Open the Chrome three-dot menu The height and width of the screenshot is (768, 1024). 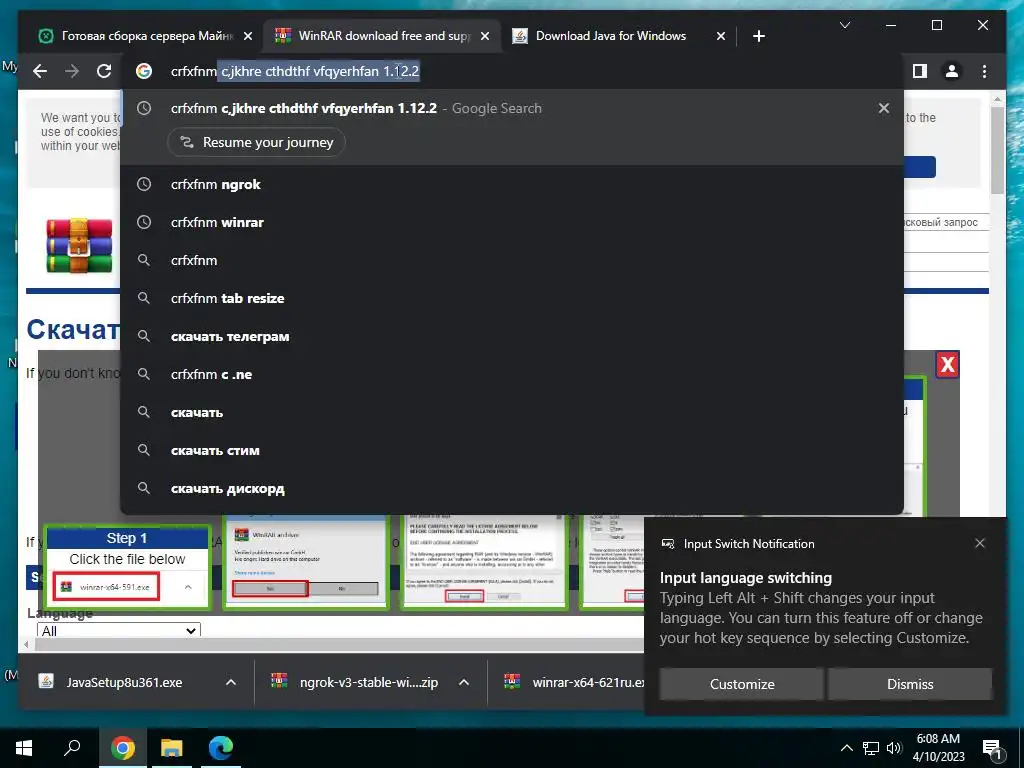tap(984, 71)
